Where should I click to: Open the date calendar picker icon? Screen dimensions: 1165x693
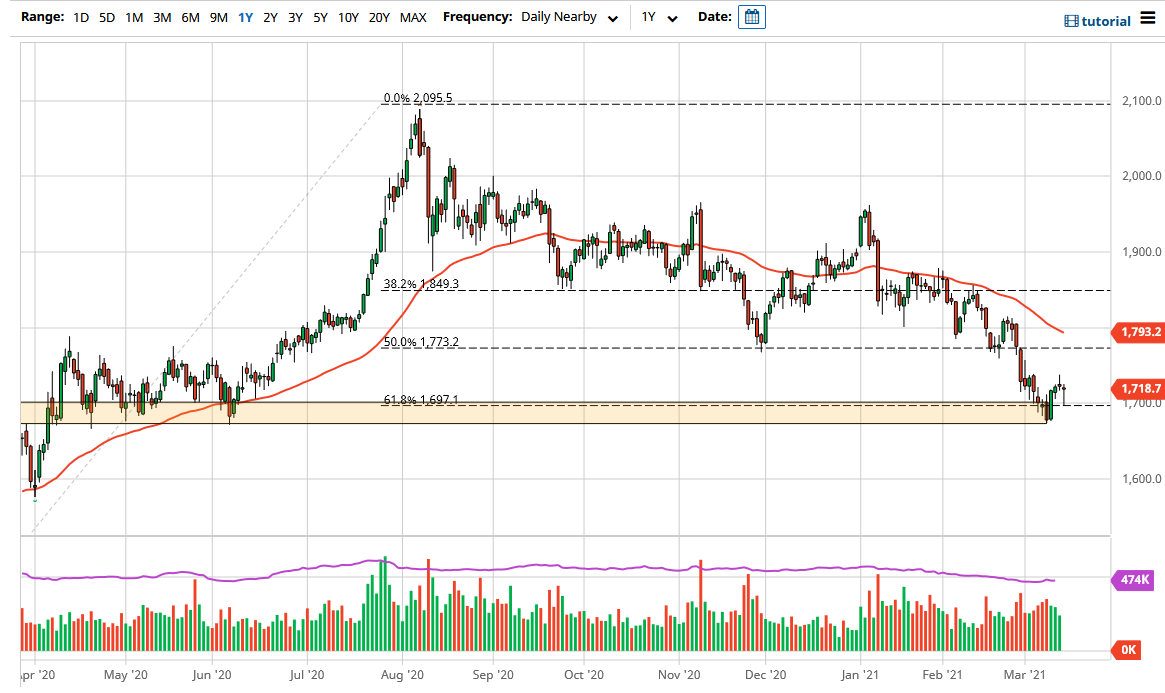pyautogui.click(x=751, y=17)
